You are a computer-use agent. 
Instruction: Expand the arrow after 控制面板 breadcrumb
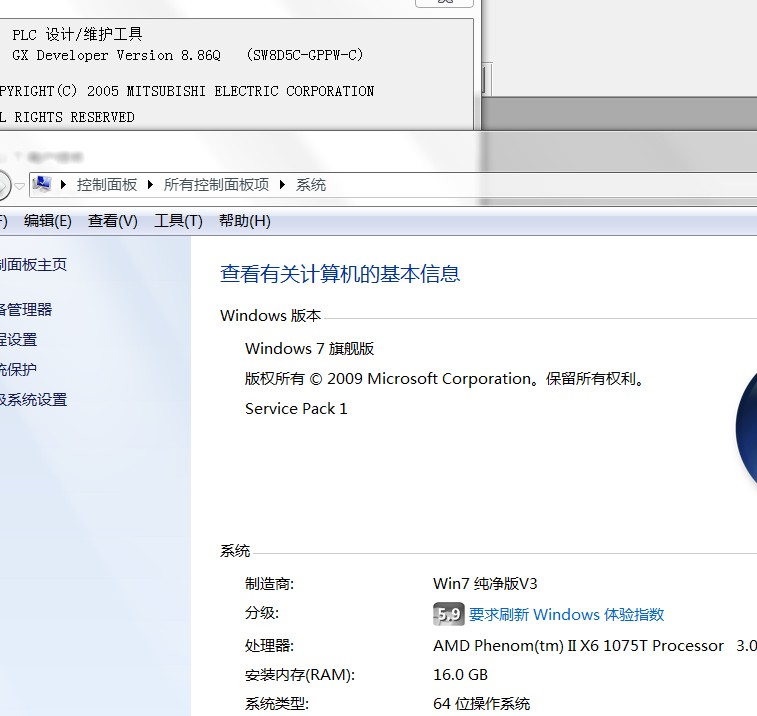pos(152,185)
